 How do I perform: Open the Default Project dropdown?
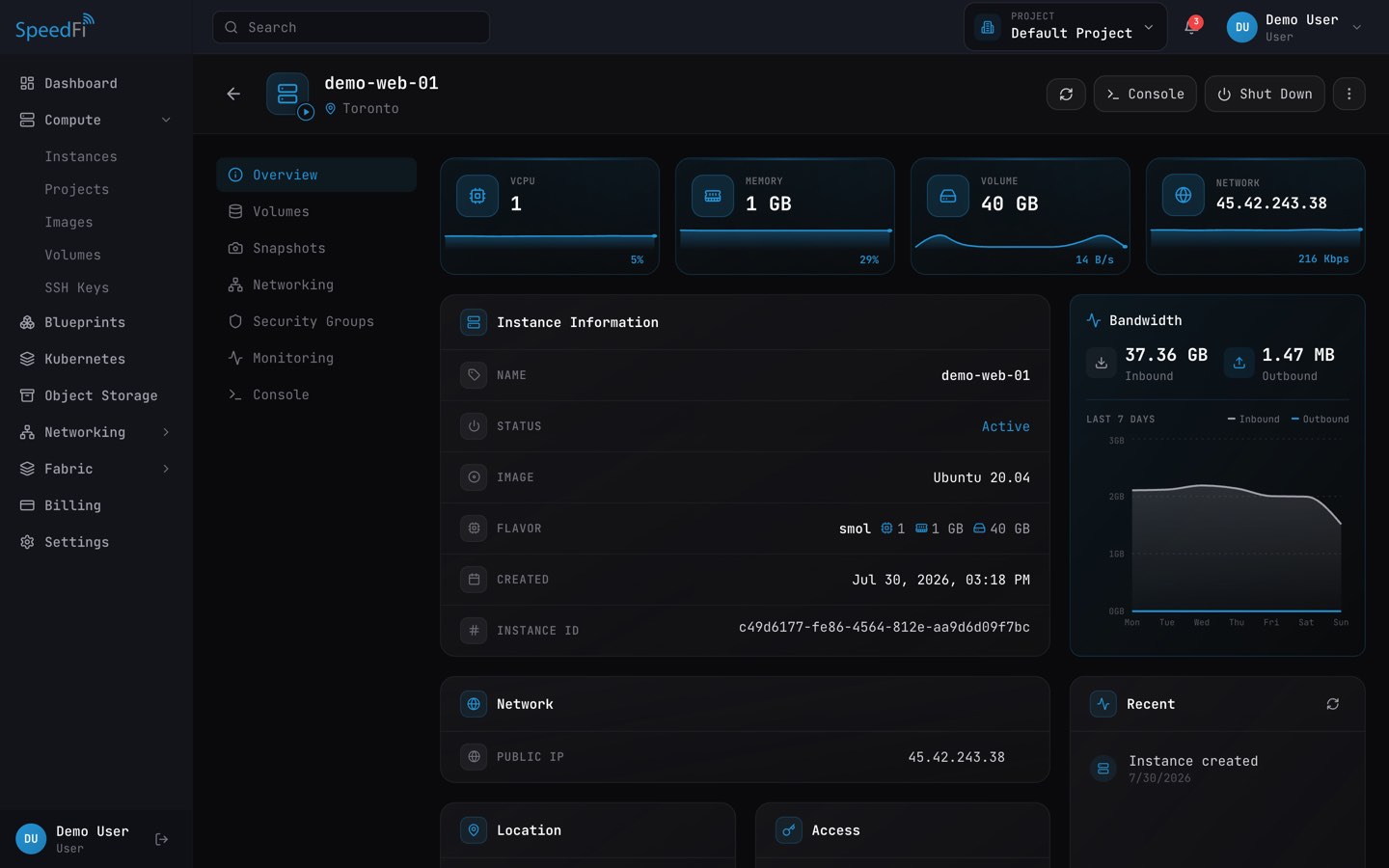coord(1065,27)
